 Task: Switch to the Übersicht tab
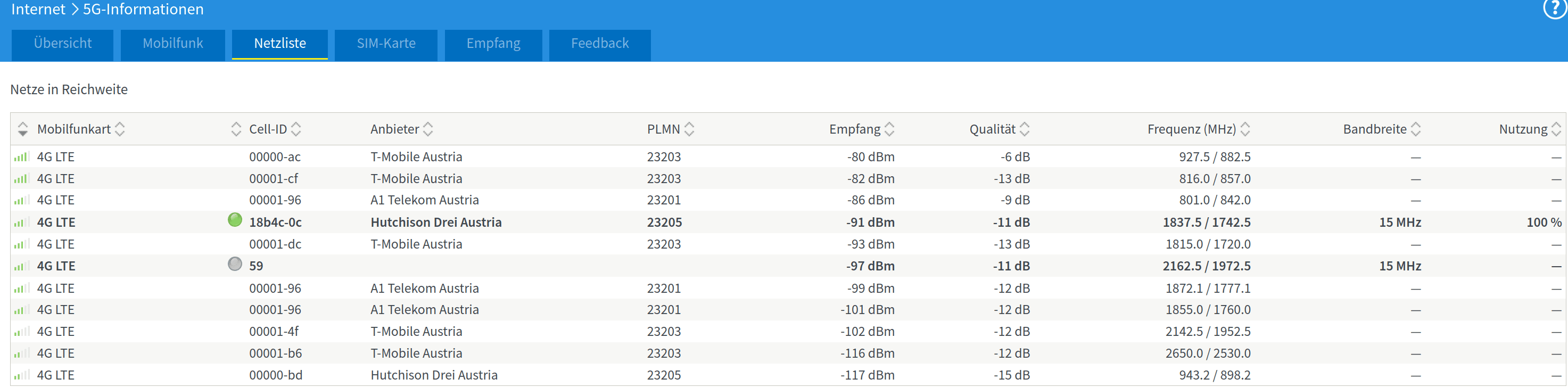coord(63,44)
